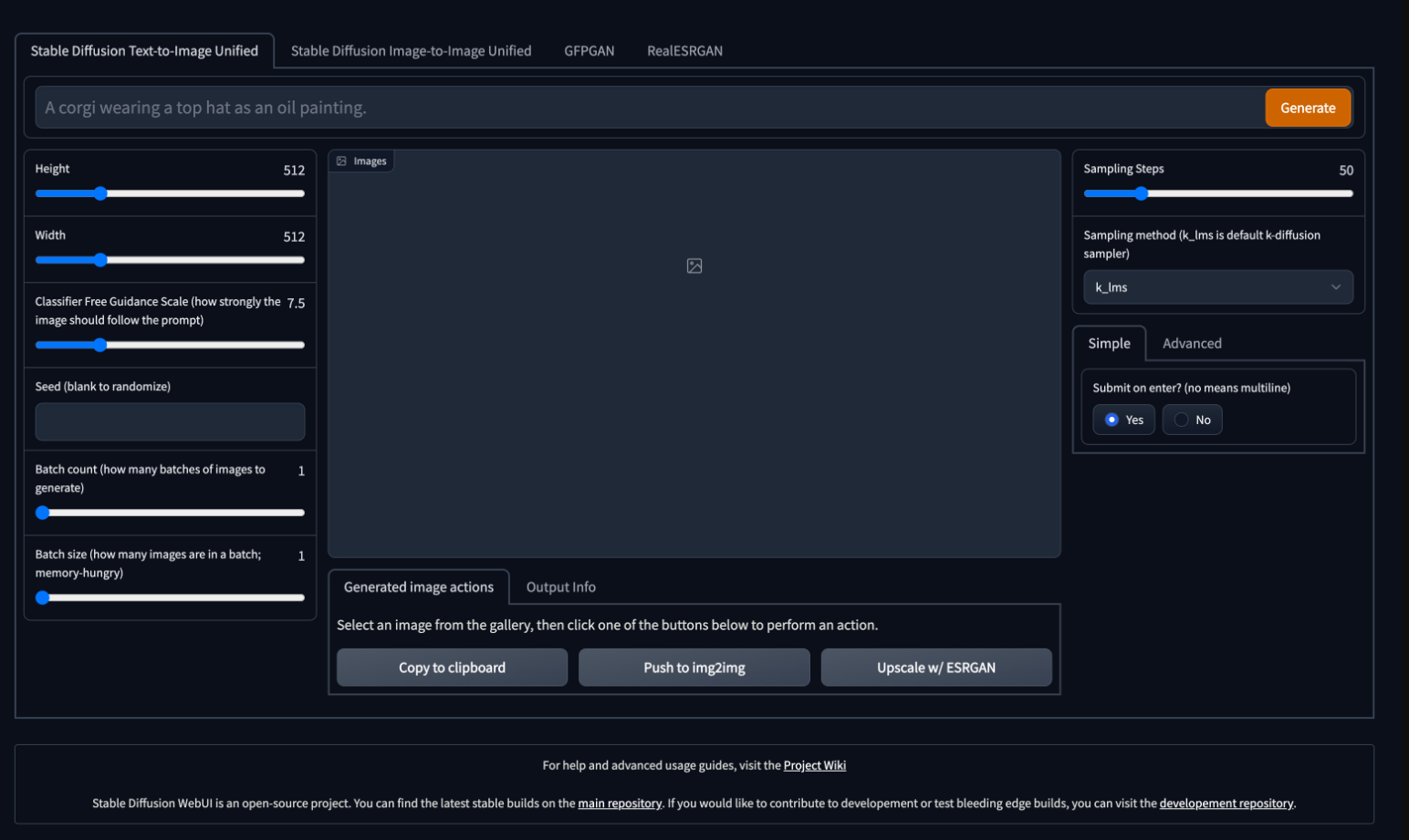The image size is (1409, 840).
Task: Open the GFPGAN tab
Action: click(590, 51)
